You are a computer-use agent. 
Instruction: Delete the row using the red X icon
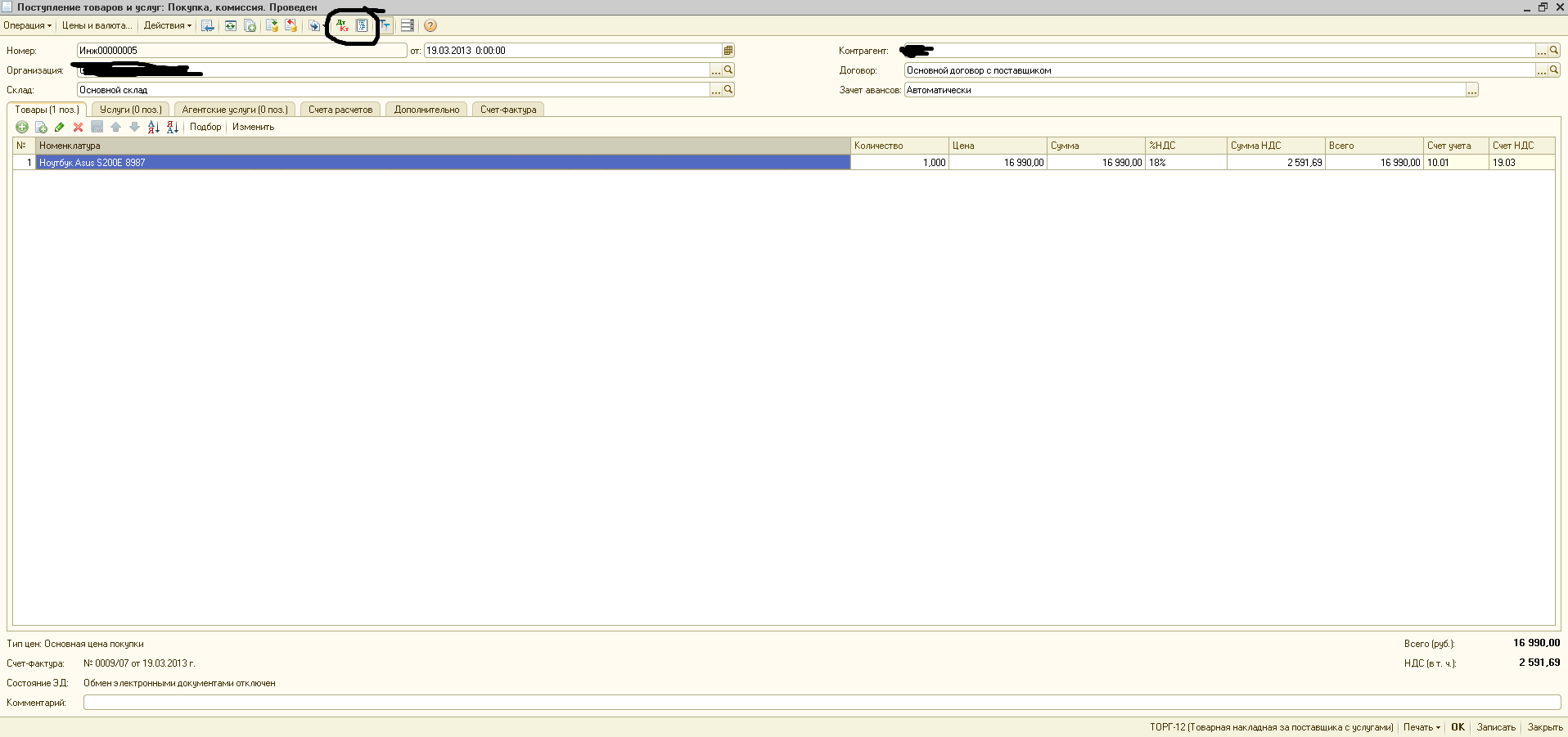79,127
